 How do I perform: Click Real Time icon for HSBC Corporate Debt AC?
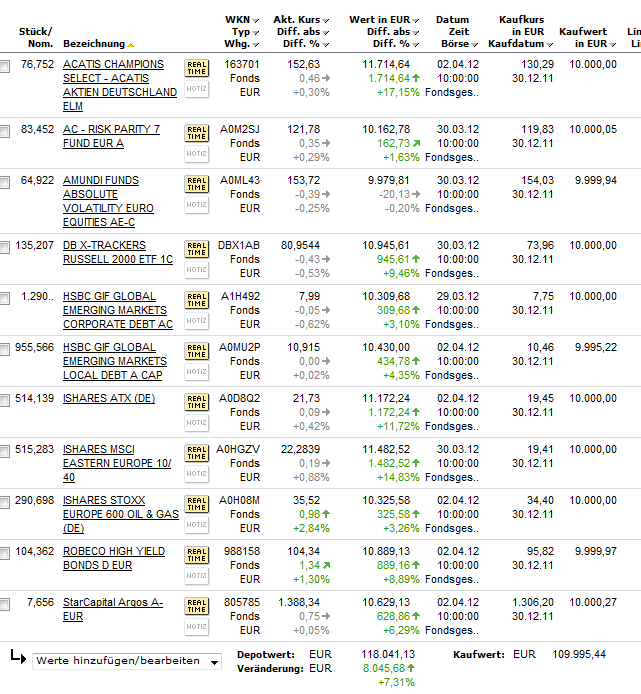click(197, 300)
